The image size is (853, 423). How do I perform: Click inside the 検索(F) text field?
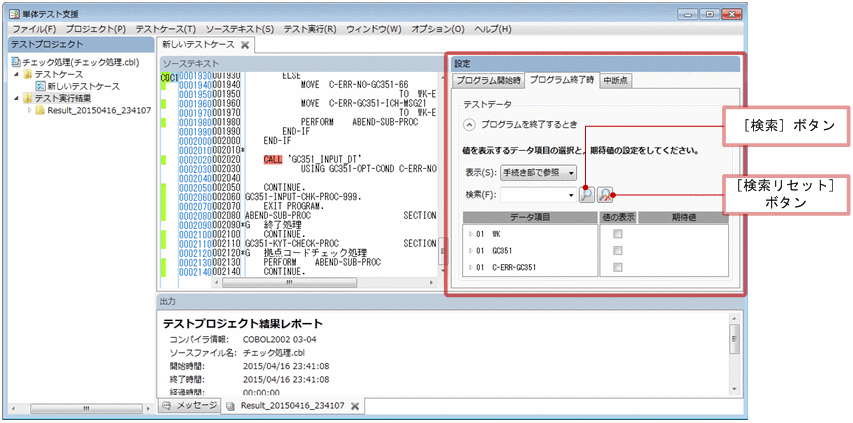click(x=533, y=195)
